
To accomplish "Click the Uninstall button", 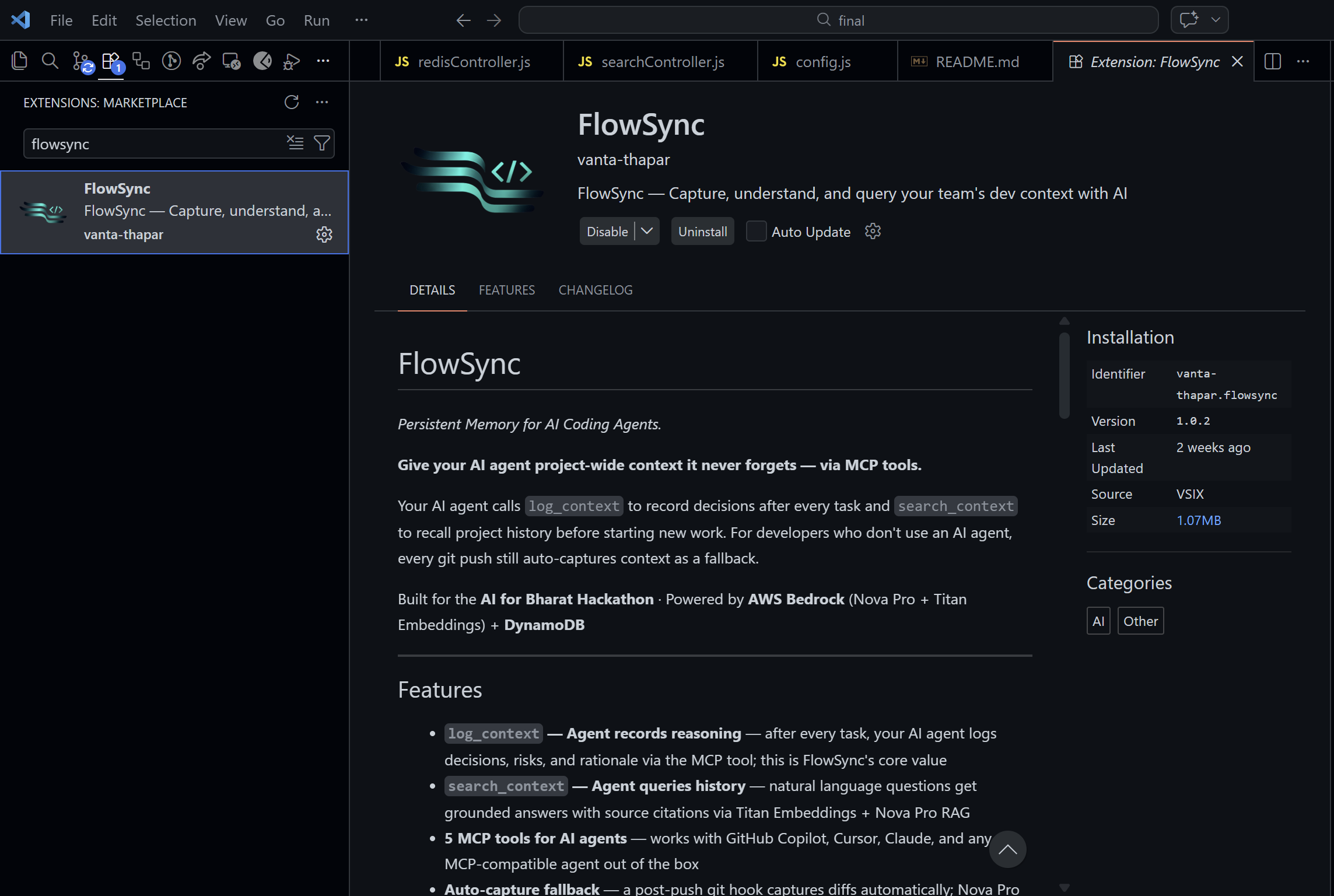I will pos(702,231).
